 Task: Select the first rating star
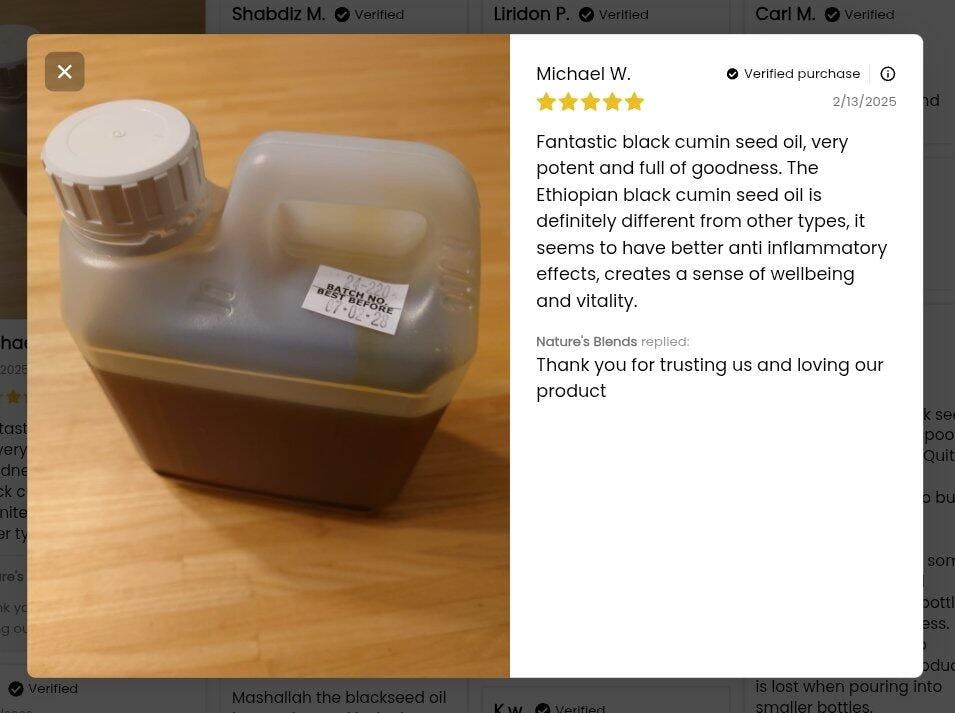pos(546,102)
